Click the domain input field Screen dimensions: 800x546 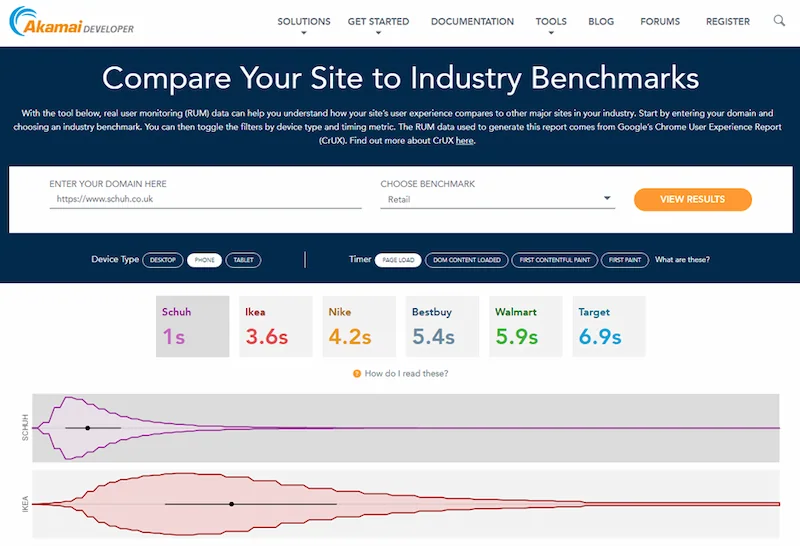pyautogui.click(x=205, y=199)
